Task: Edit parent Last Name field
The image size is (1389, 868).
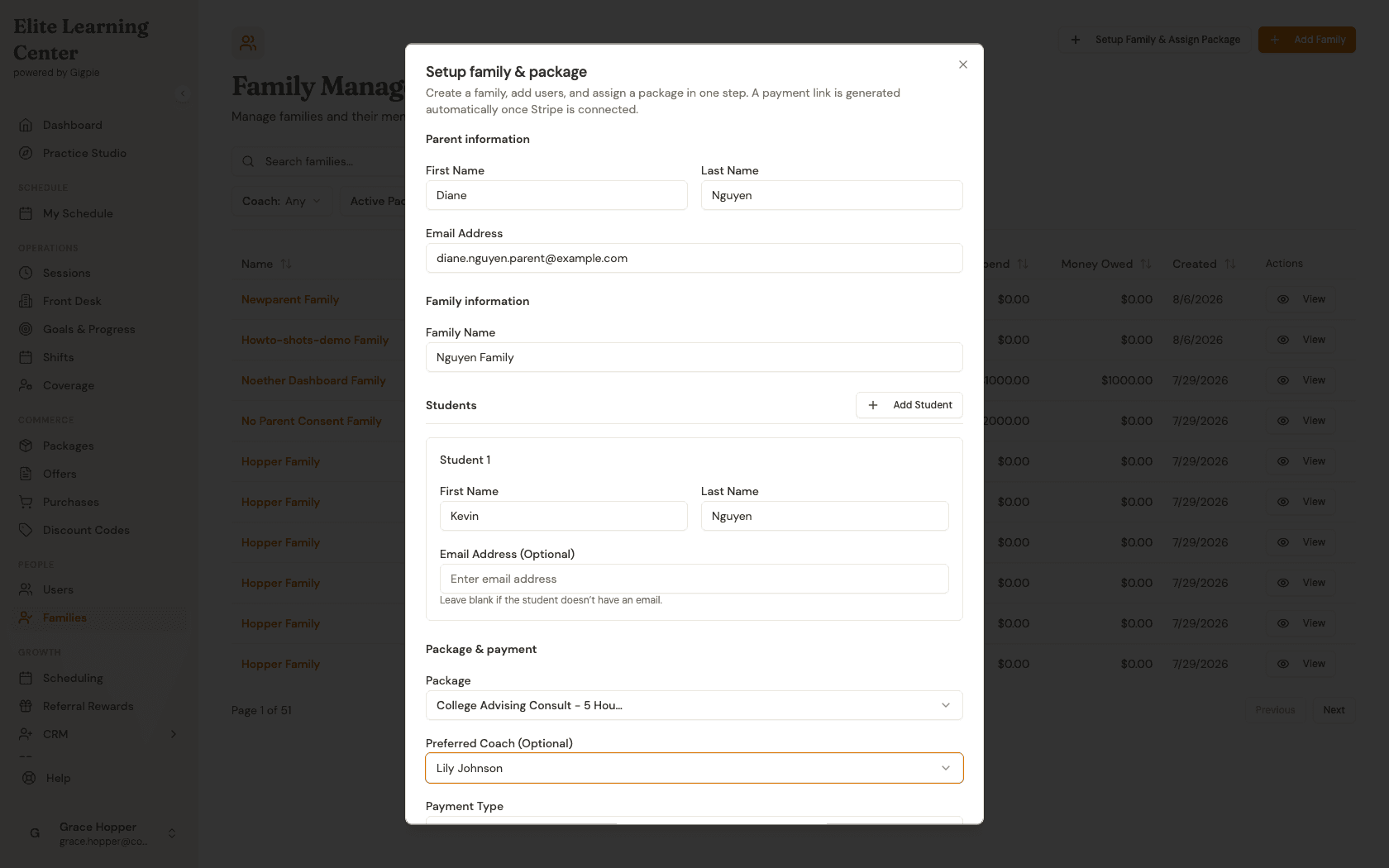Action: click(x=832, y=195)
